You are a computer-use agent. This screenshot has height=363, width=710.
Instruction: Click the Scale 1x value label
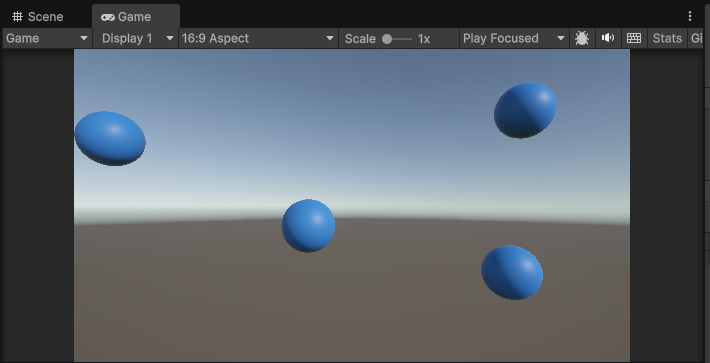coord(423,39)
